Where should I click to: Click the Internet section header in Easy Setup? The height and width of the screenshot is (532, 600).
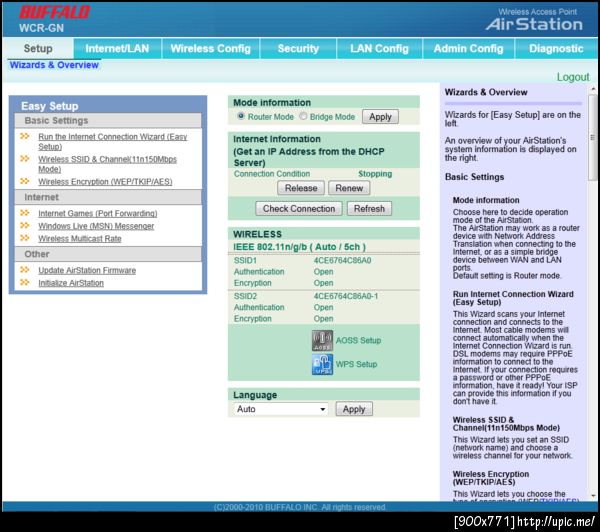coord(108,197)
